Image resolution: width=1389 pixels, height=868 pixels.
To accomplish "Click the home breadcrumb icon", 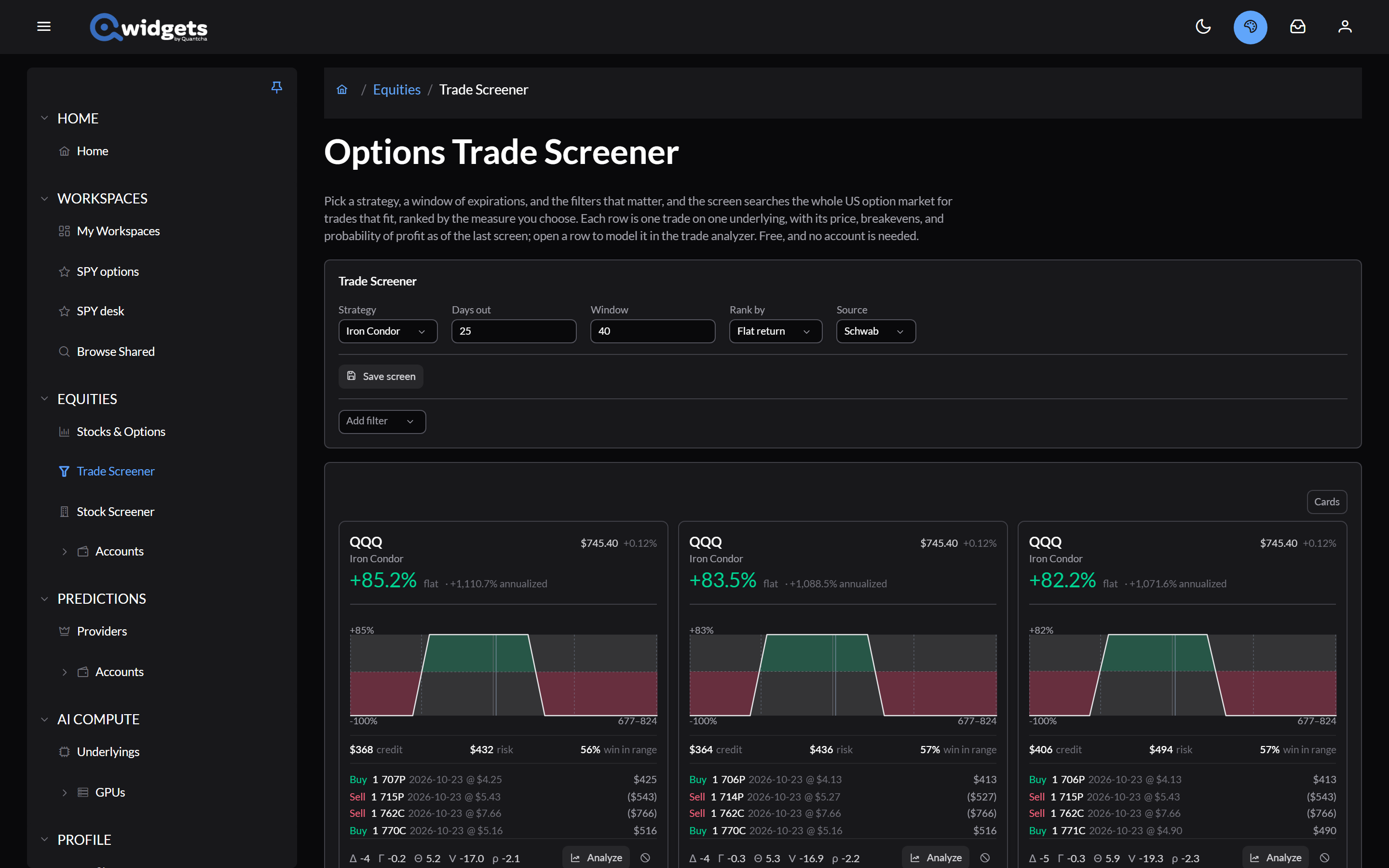I will [342, 90].
